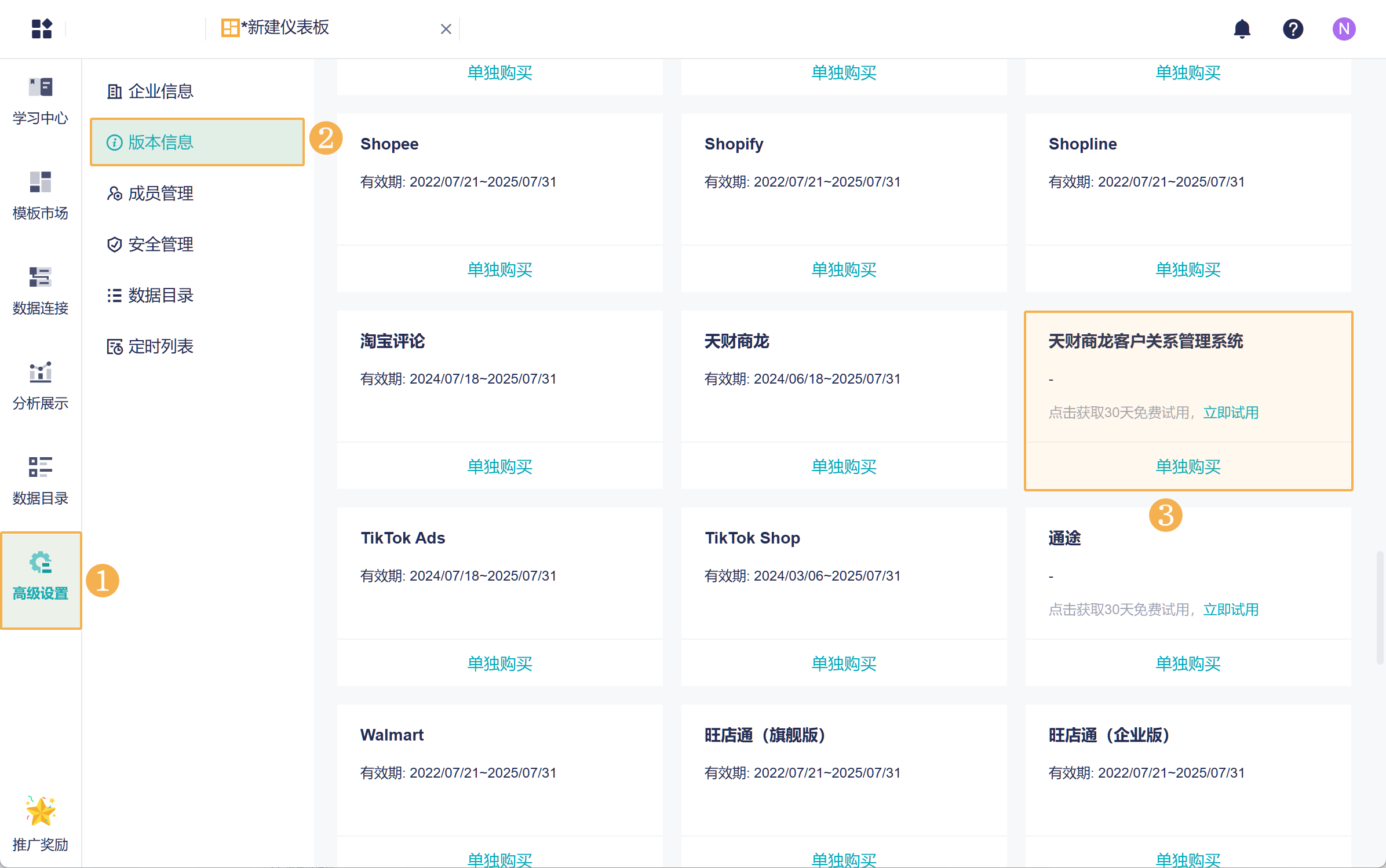Image resolution: width=1386 pixels, height=868 pixels.
Task: Click the vertical scrollbar on the right
Action: tap(1380, 607)
